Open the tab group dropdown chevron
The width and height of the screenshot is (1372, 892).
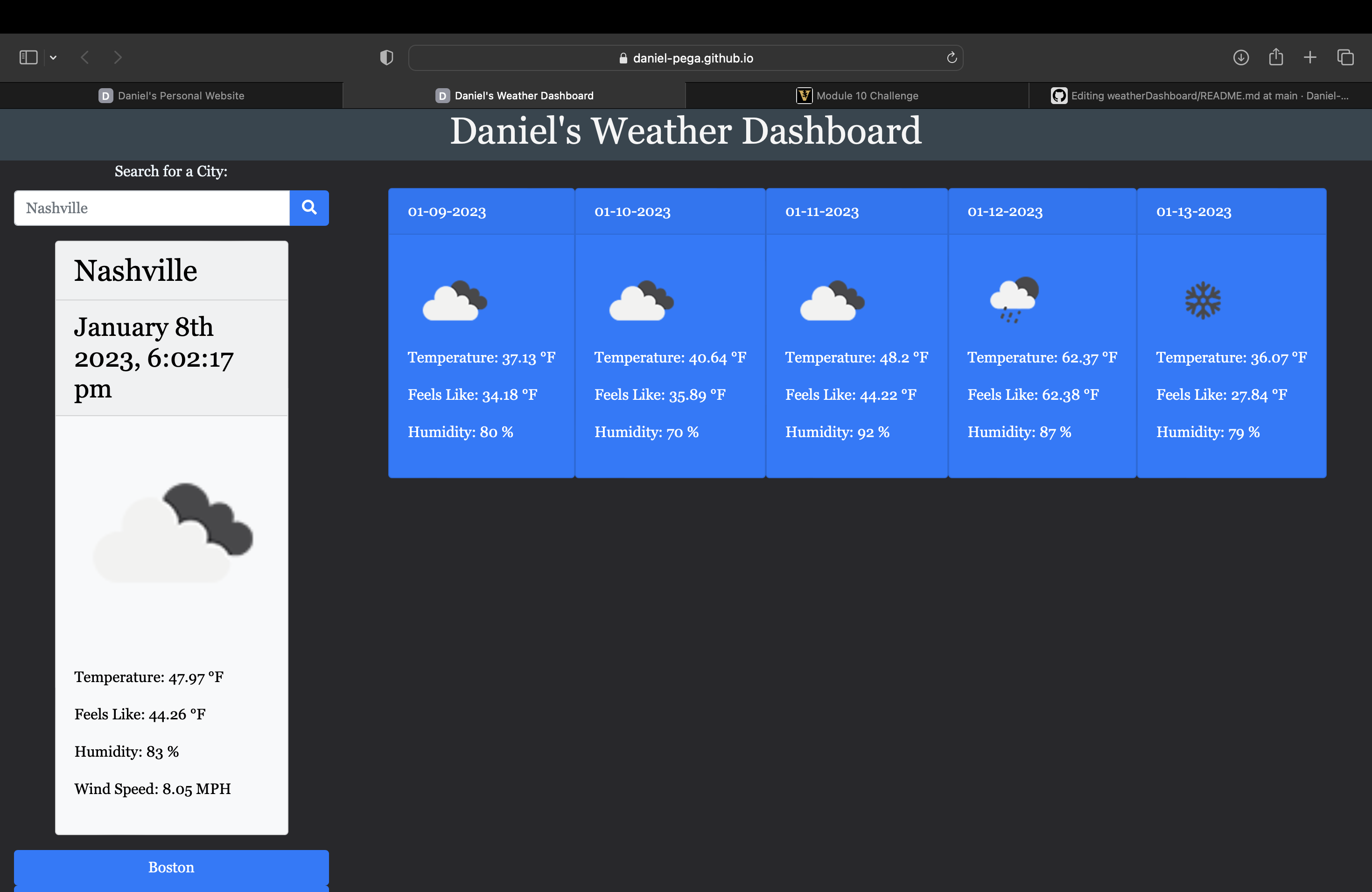(53, 57)
